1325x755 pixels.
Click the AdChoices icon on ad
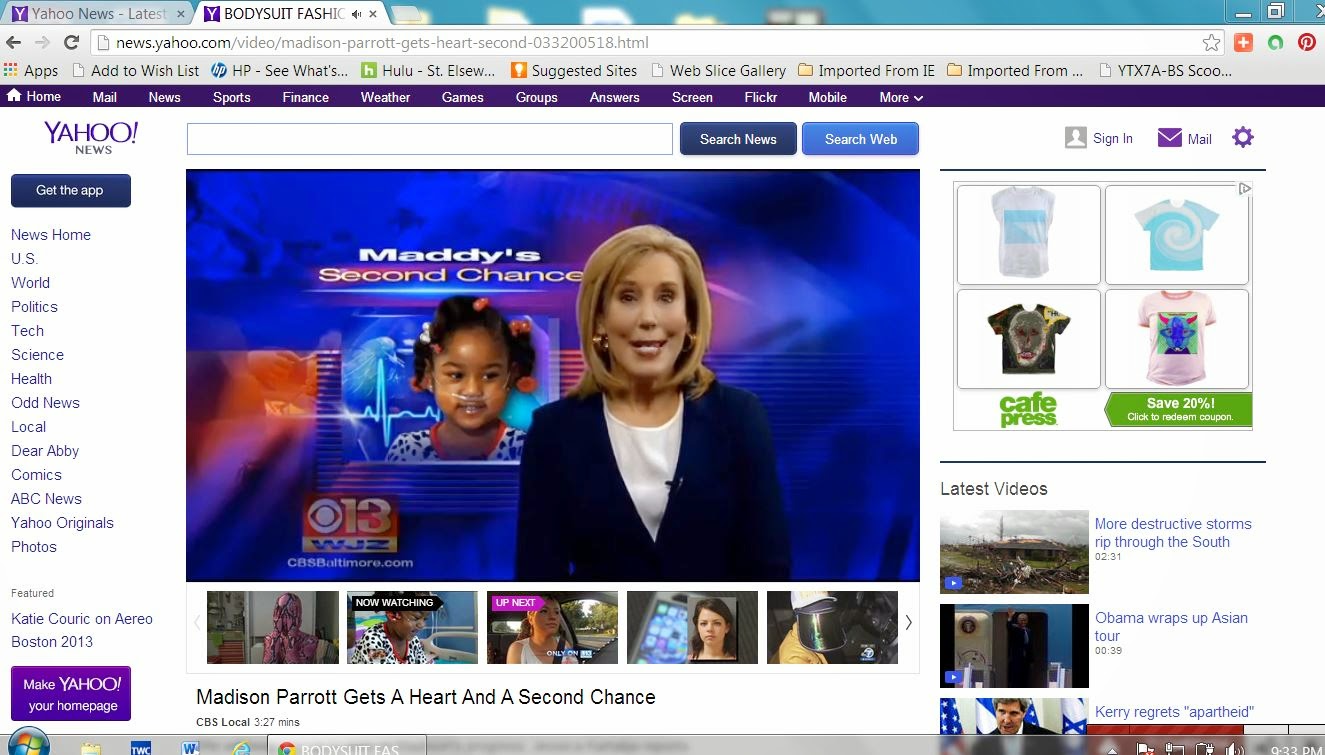click(x=1245, y=188)
